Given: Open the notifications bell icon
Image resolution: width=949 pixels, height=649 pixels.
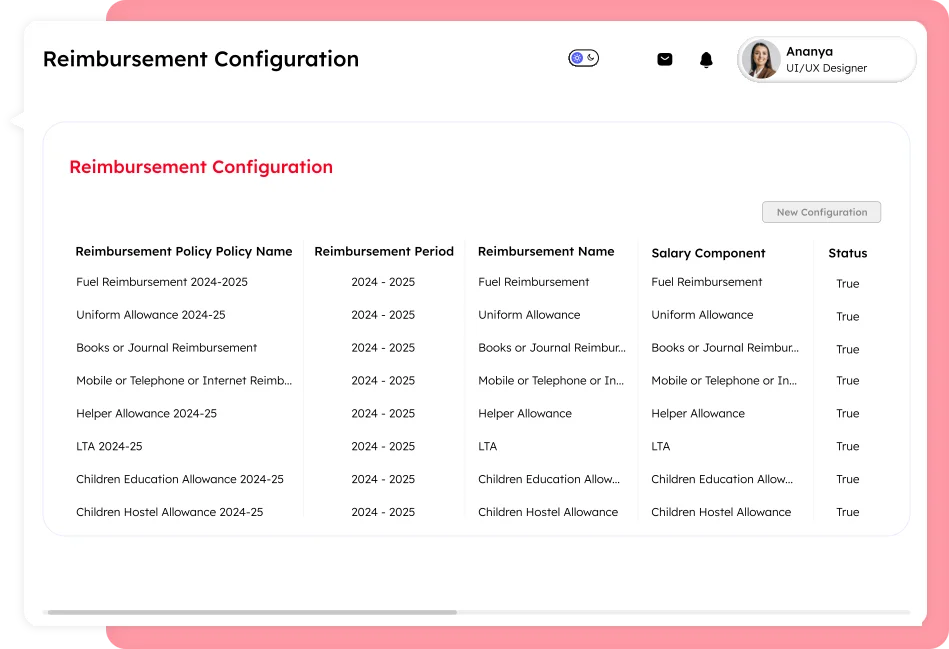Looking at the screenshot, I should coord(706,60).
